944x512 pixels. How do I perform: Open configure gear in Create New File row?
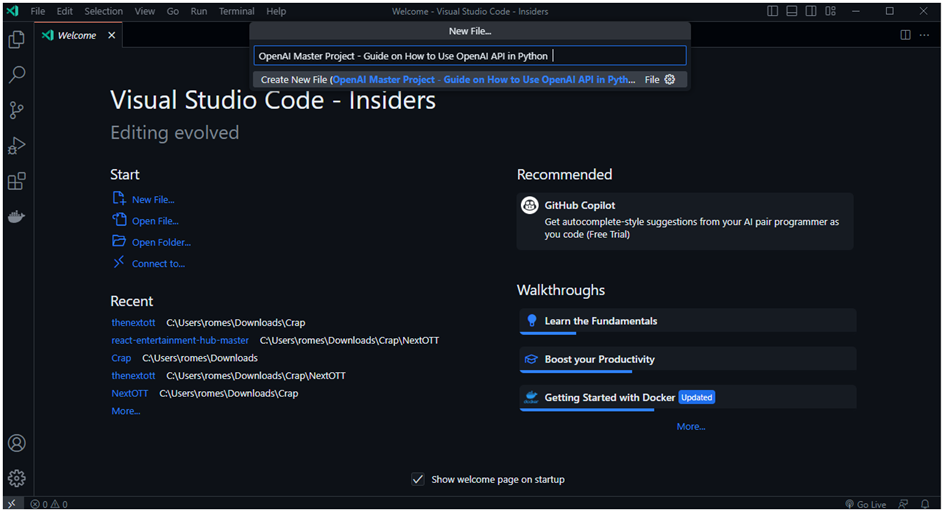(x=669, y=80)
